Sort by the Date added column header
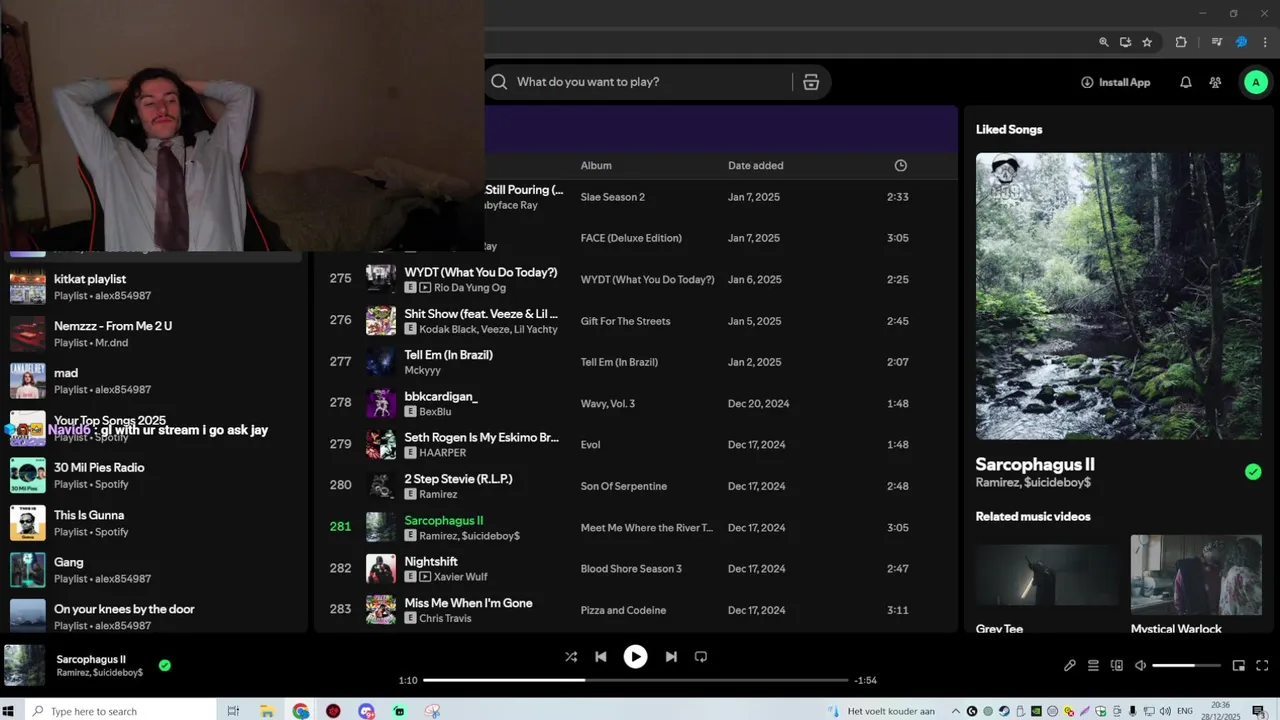 756,165
